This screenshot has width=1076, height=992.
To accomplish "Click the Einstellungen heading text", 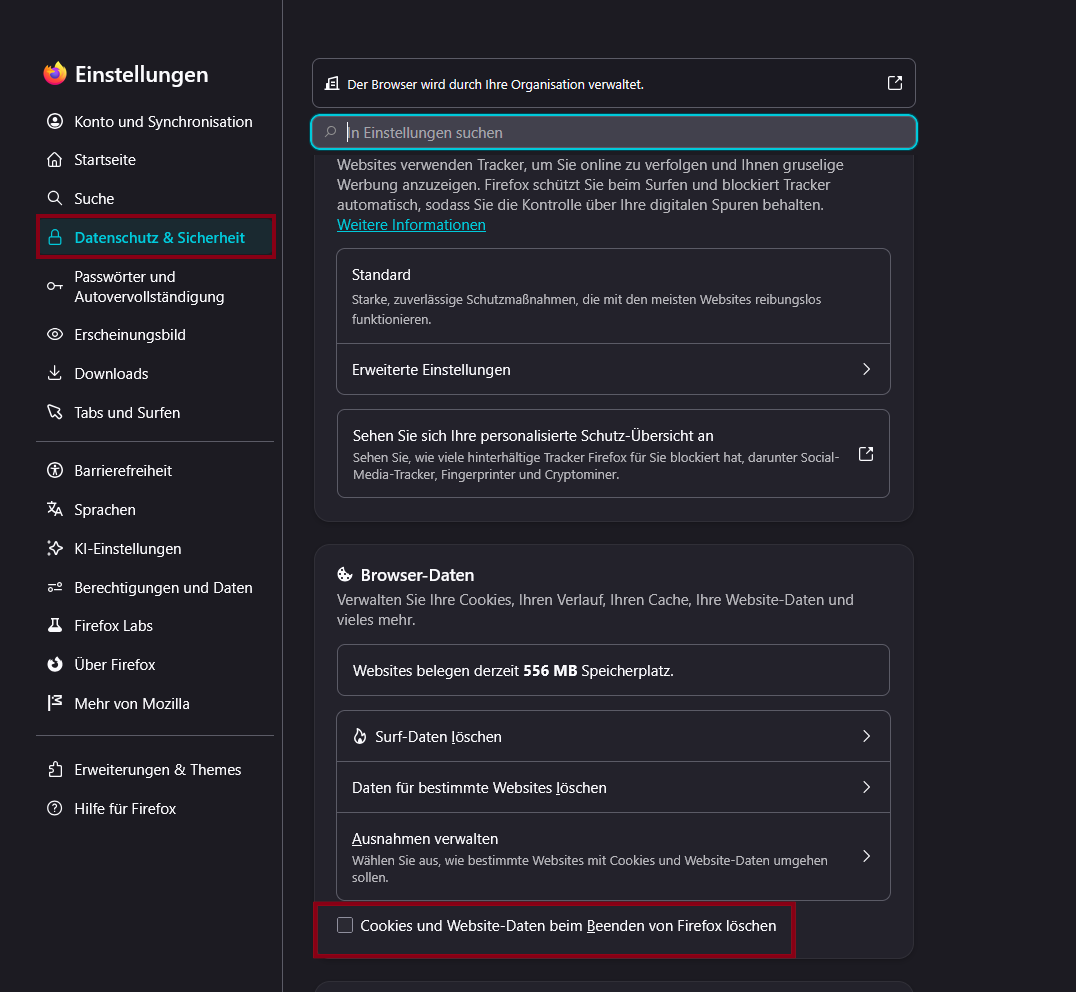I will click(141, 74).
